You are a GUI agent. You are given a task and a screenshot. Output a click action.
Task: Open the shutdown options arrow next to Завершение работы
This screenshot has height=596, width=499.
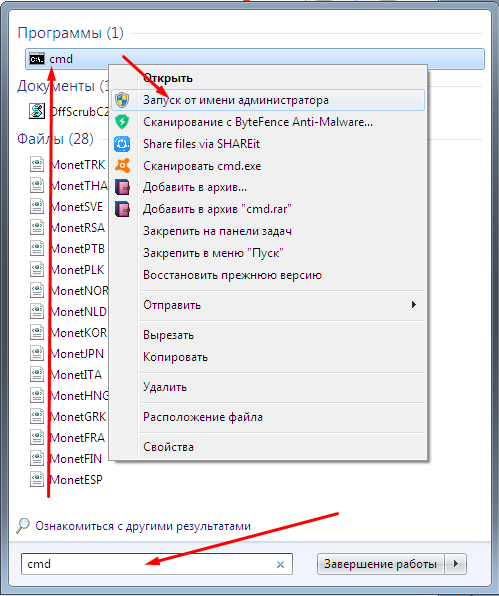pyautogui.click(x=455, y=563)
